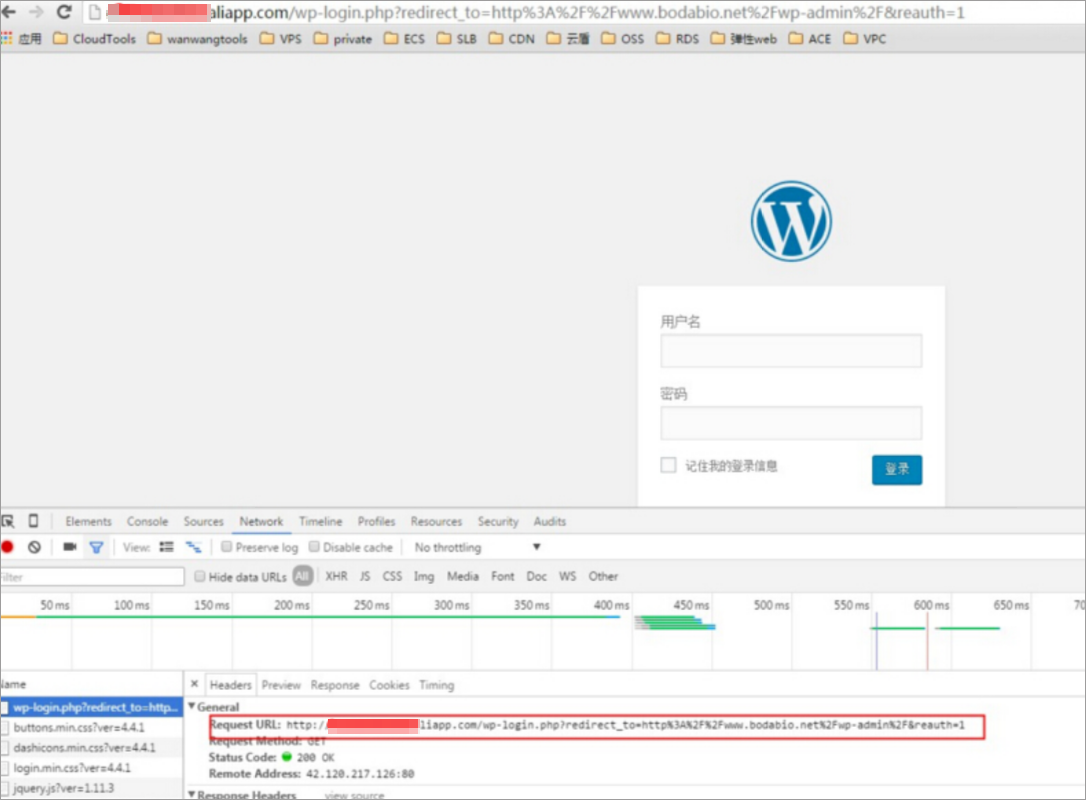Collapse the Response Headers section
Screen dimensions: 1086x800
click(x=192, y=794)
